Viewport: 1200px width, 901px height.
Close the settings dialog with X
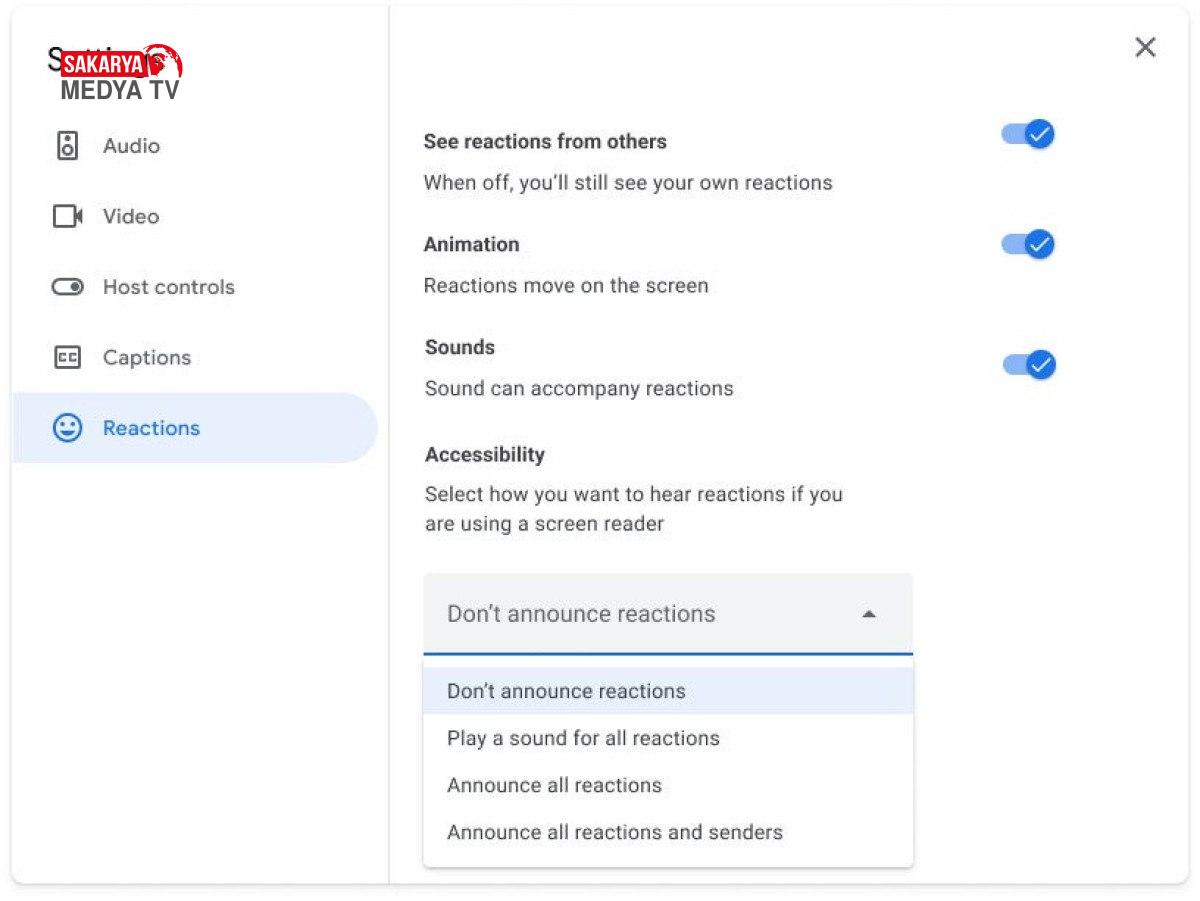click(x=1145, y=47)
